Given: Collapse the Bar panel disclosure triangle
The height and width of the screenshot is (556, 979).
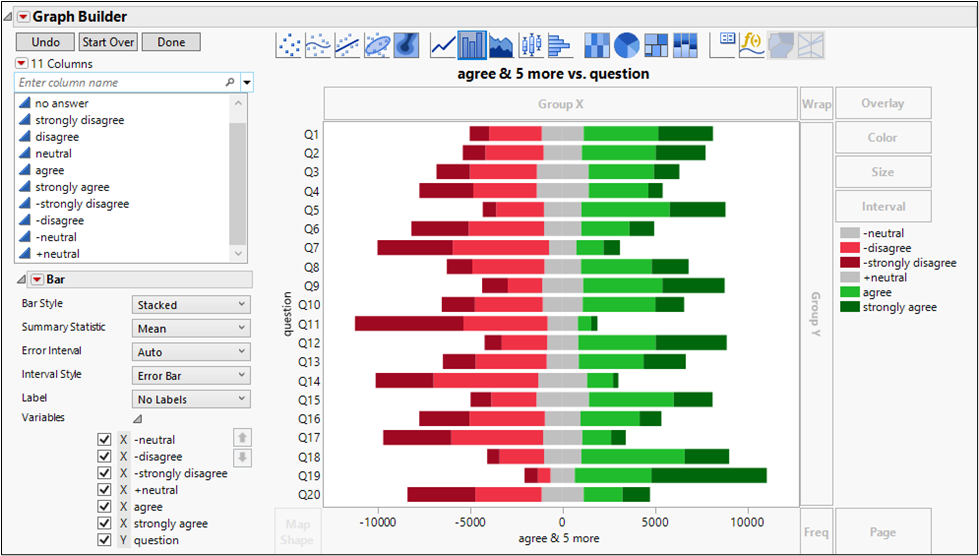Looking at the screenshot, I should tap(21, 280).
